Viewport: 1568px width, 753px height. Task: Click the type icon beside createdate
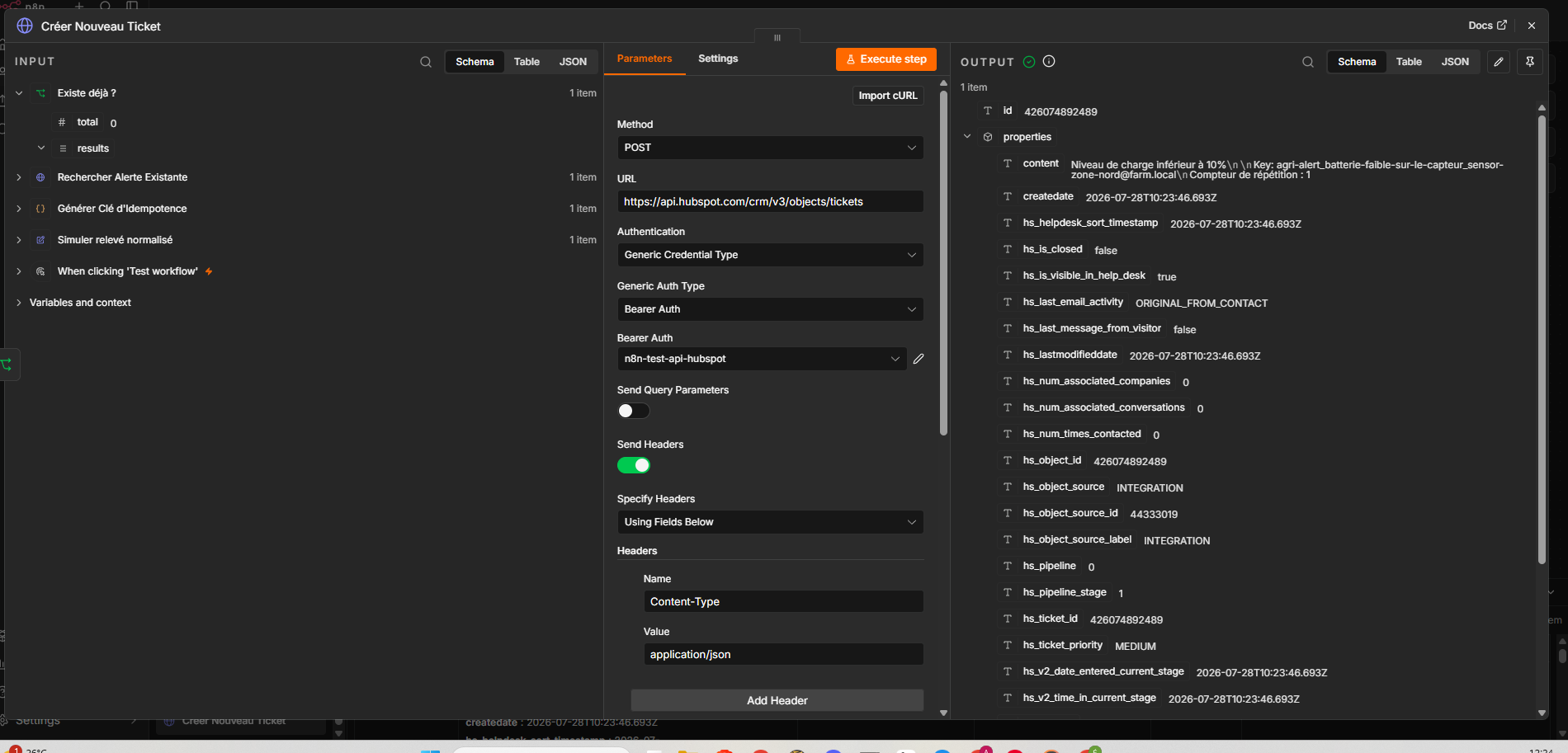(x=1008, y=196)
